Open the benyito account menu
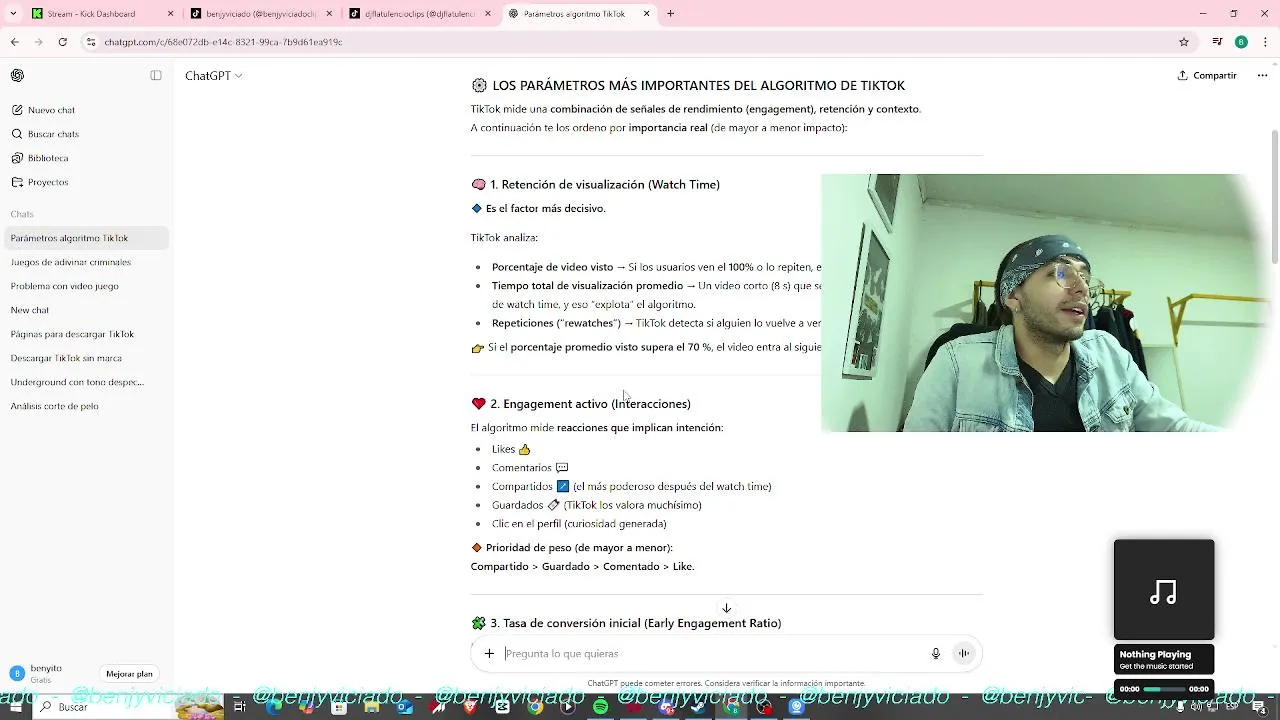Screen dimensions: 1280x720 [x=45, y=673]
